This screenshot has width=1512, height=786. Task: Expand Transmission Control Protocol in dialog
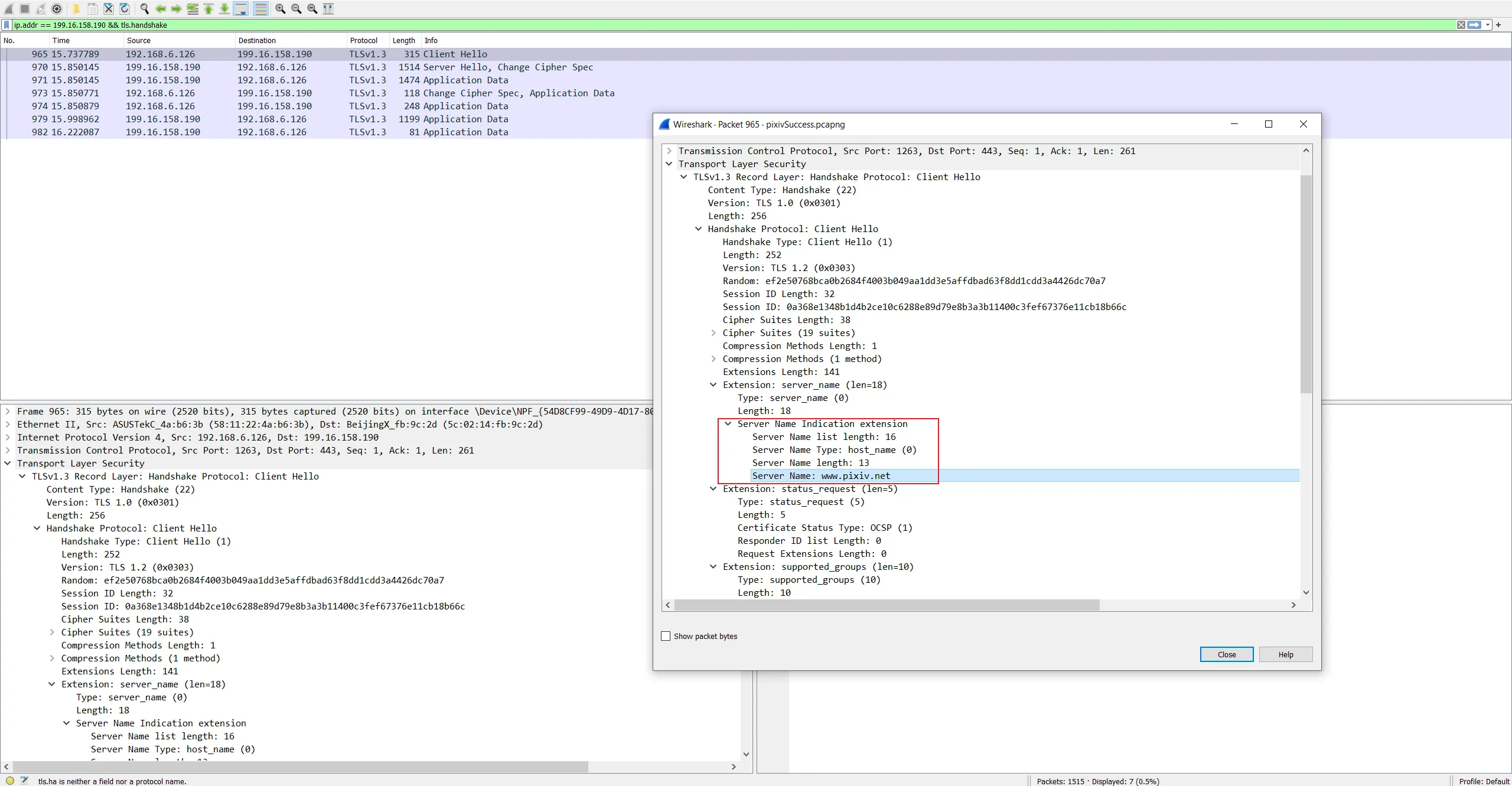pos(669,151)
